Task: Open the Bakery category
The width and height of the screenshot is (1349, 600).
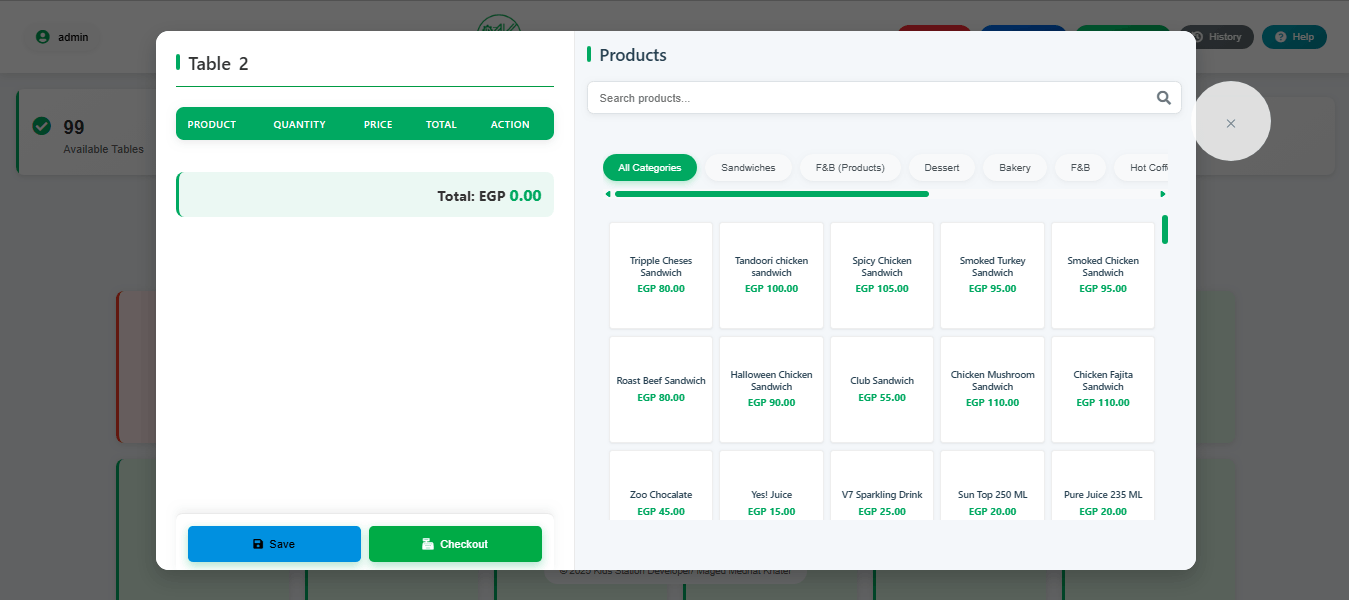Action: tap(1014, 168)
